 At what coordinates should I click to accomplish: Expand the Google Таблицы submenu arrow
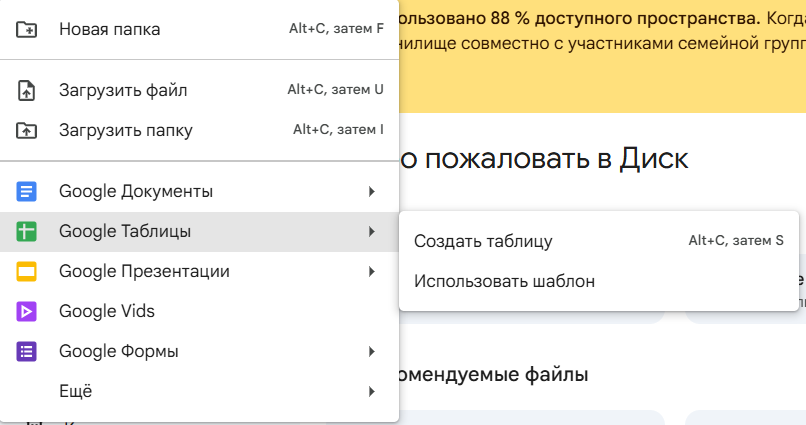point(372,232)
